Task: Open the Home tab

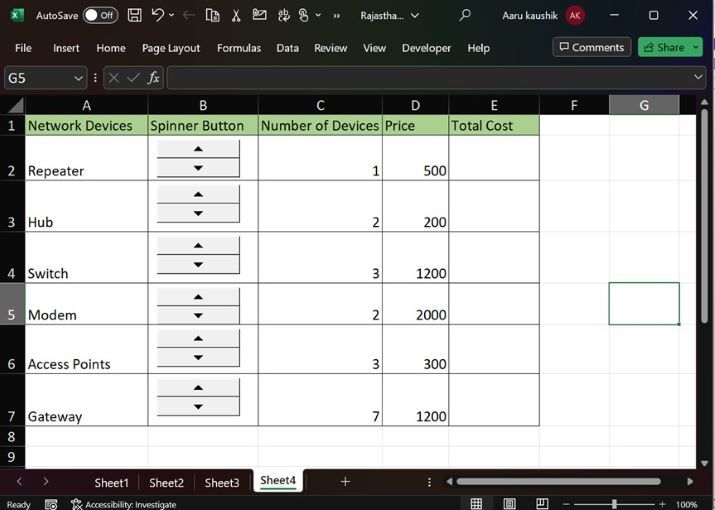Action: pos(111,48)
